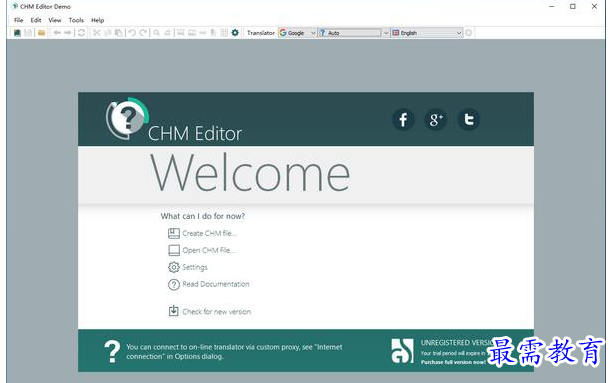Click the Open CHM File link
The height and width of the screenshot is (383, 611).
[209, 250]
